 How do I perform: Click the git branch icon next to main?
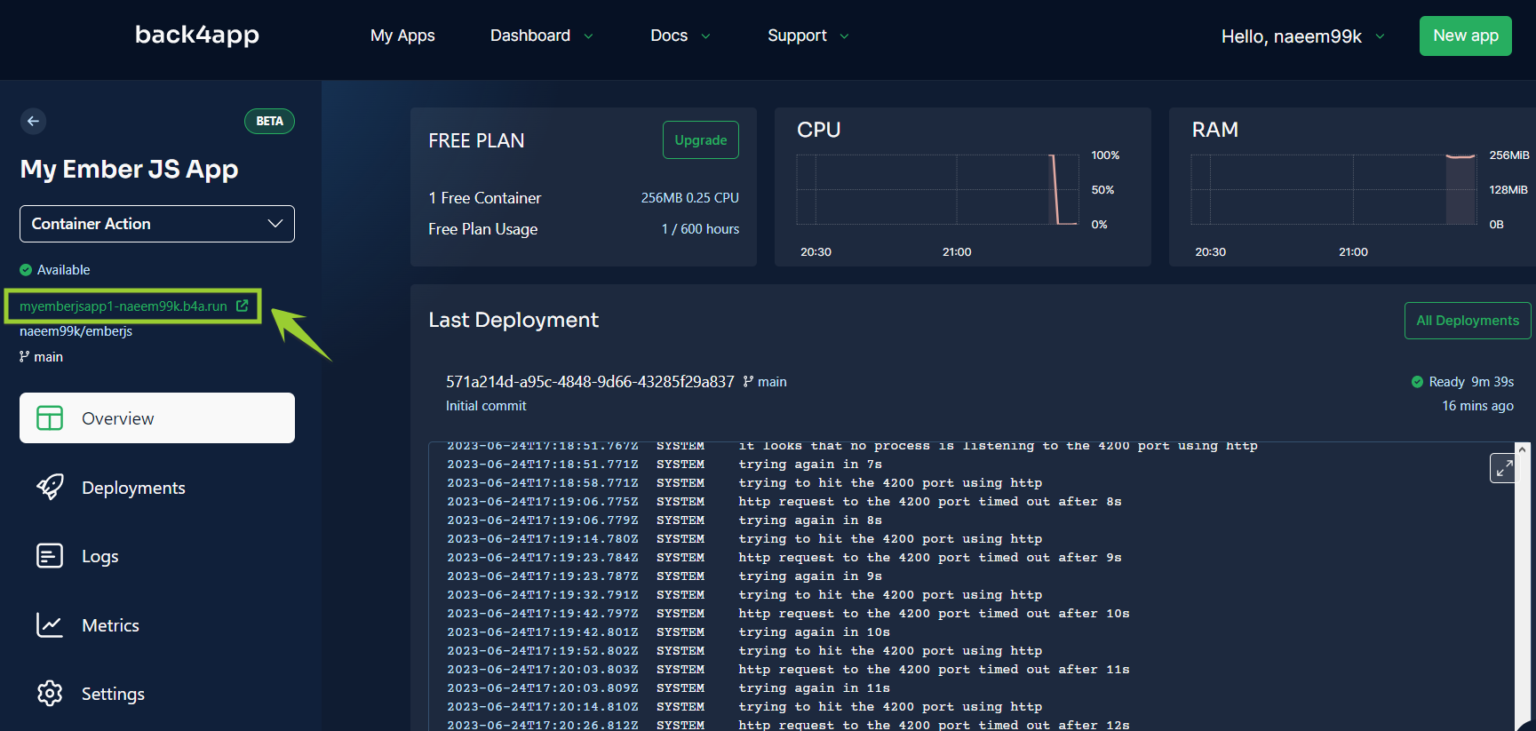tap(24, 356)
